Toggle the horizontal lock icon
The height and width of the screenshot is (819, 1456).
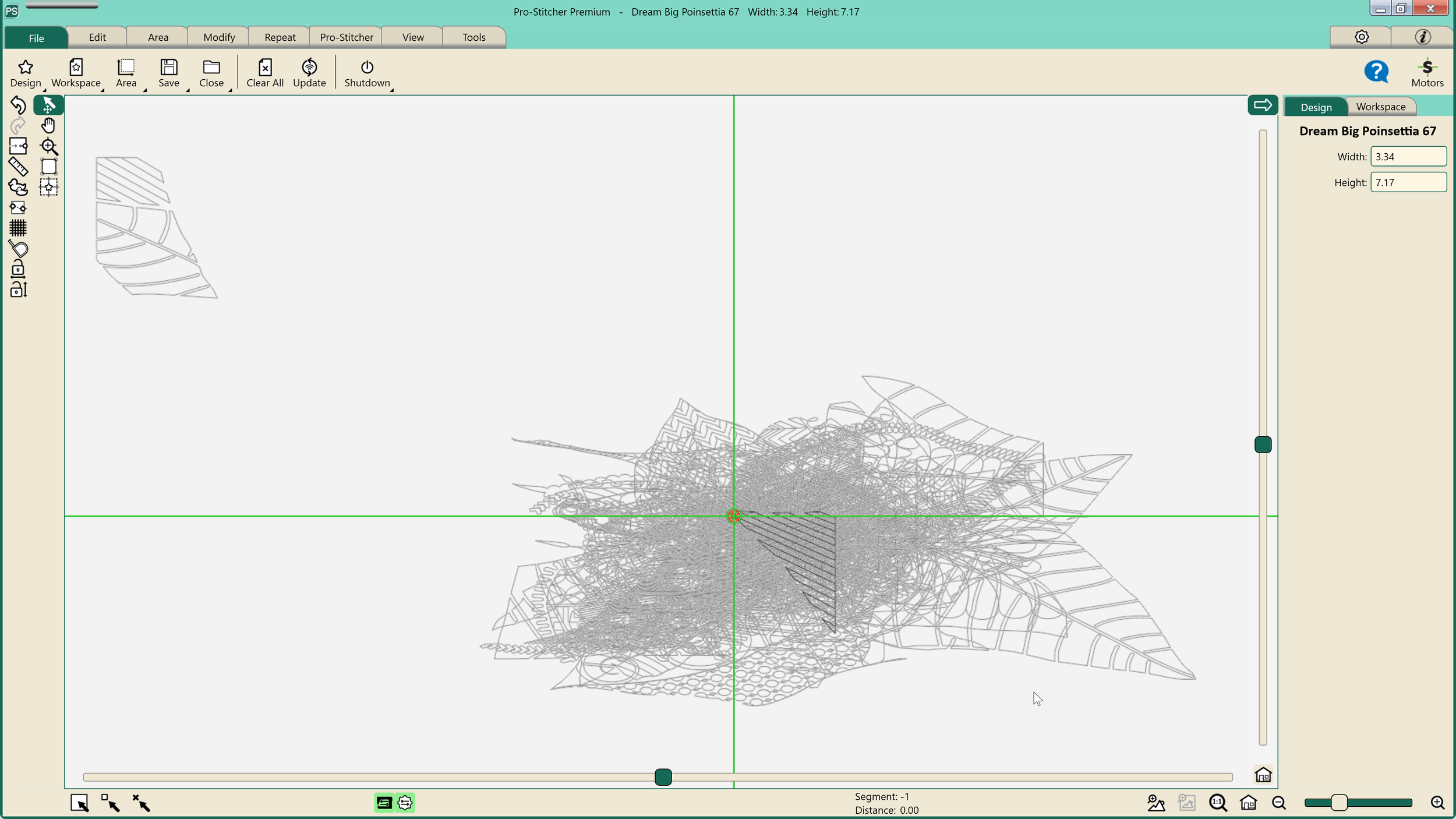pos(18,269)
